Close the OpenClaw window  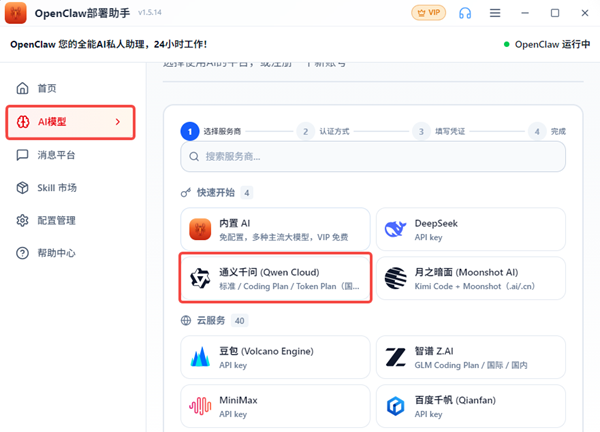click(x=585, y=13)
